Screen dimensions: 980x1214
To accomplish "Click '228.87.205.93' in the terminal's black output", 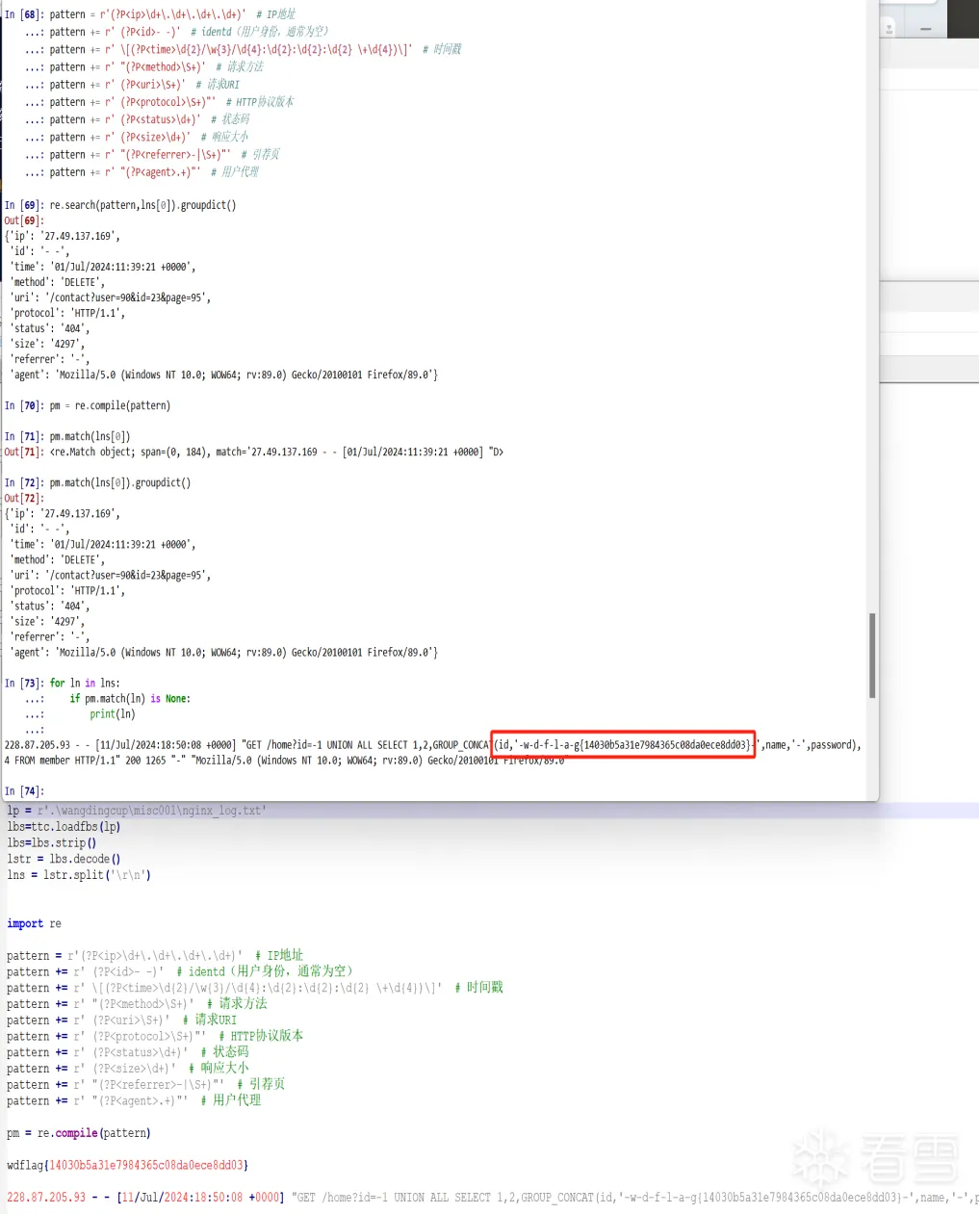I will [37, 744].
